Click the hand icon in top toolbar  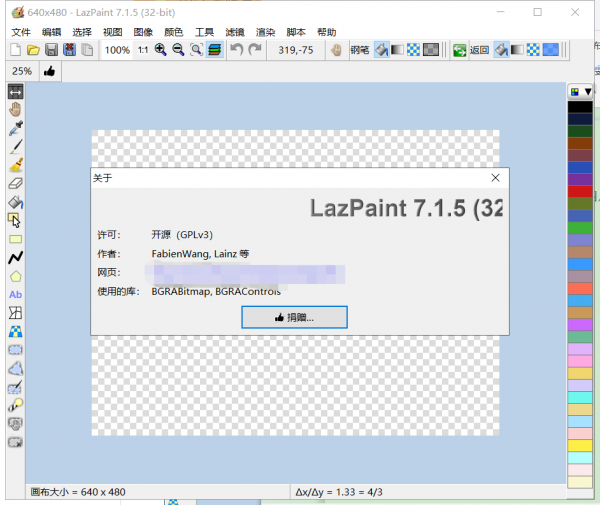336,50
